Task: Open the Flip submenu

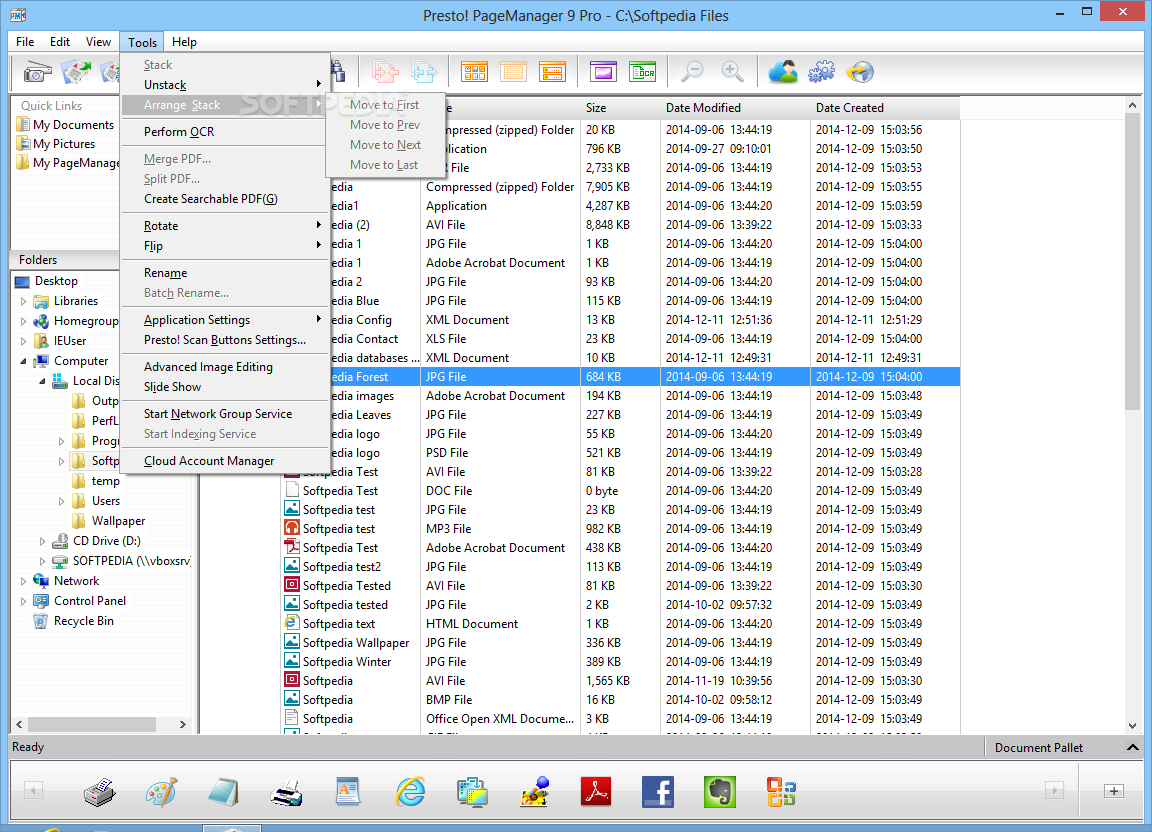Action: pyautogui.click(x=224, y=245)
